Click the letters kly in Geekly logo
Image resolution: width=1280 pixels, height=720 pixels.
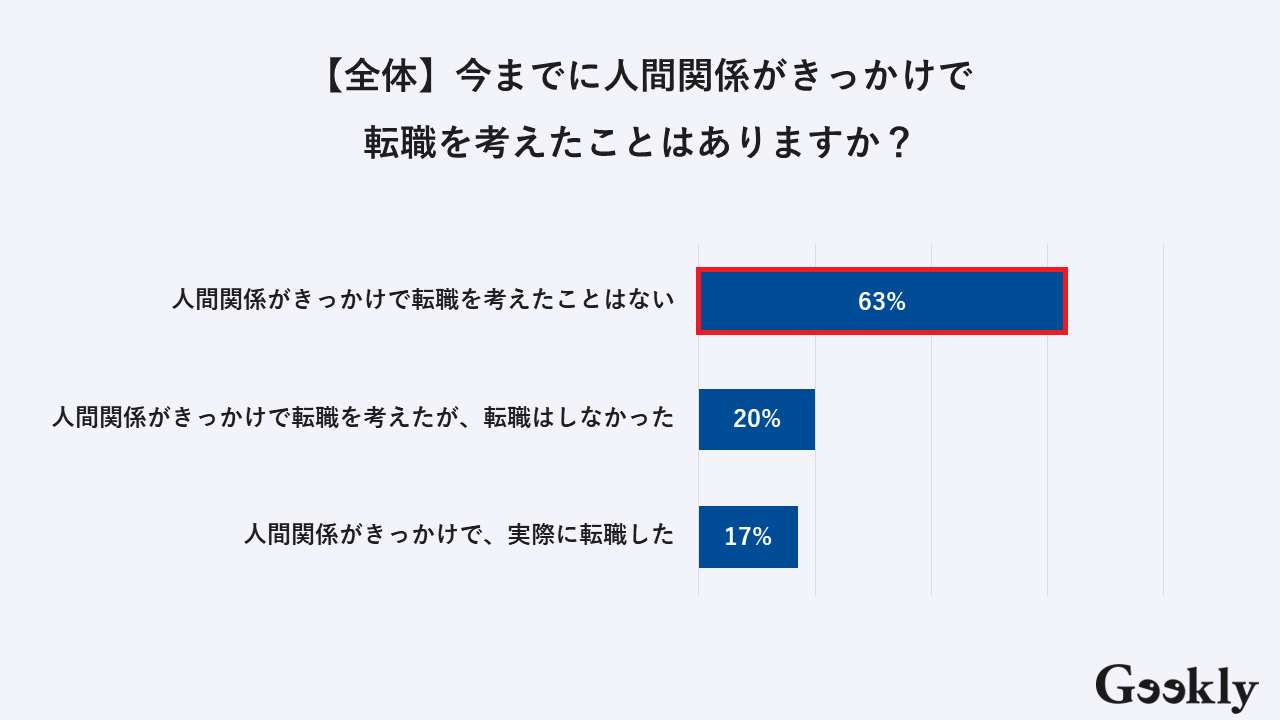1226,690
